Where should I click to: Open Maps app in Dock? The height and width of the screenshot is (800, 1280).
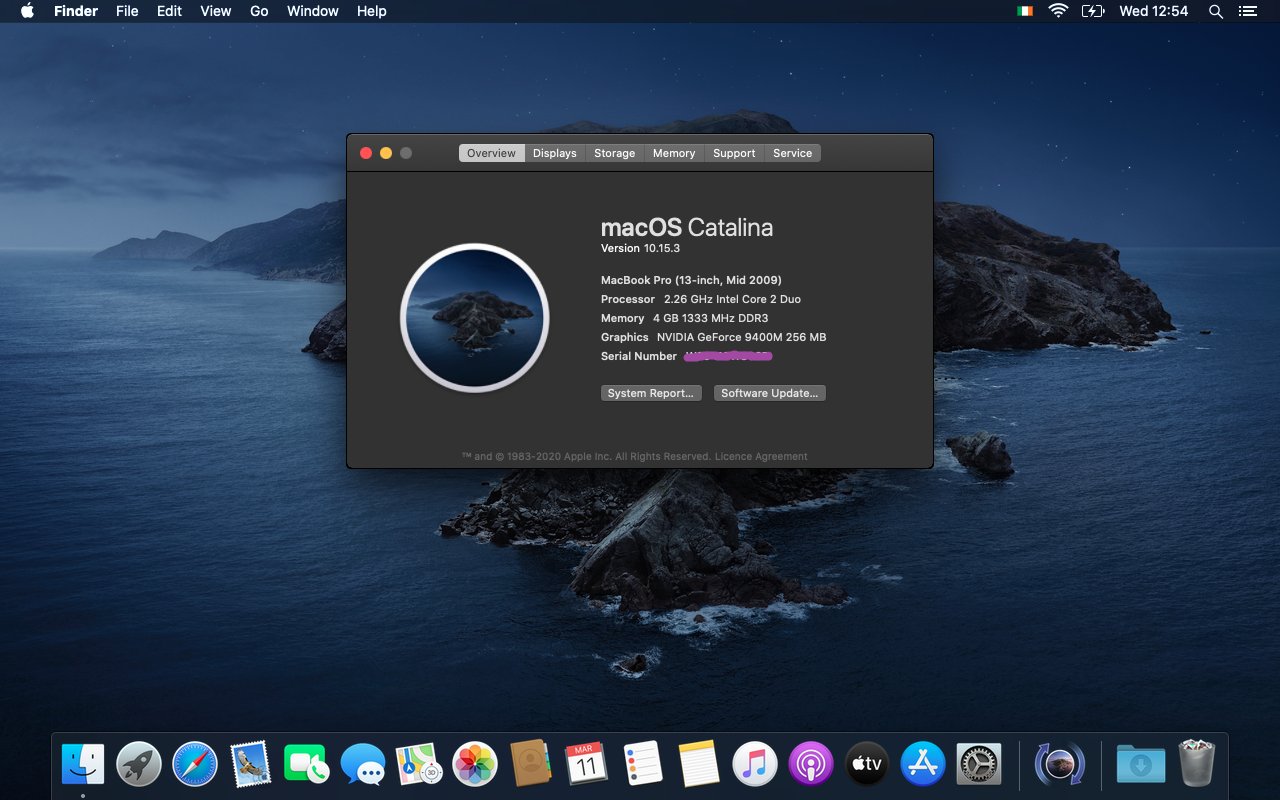pos(419,765)
